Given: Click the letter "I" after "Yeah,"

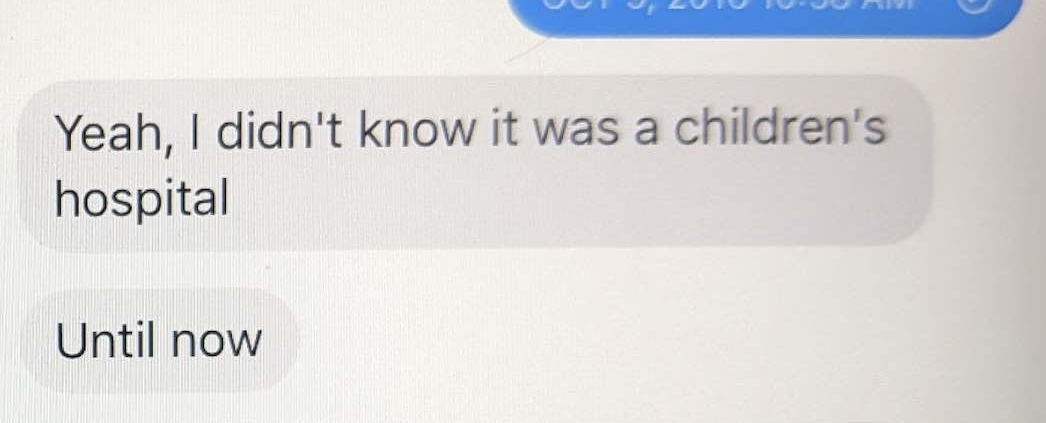Looking at the screenshot, I should click(195, 132).
